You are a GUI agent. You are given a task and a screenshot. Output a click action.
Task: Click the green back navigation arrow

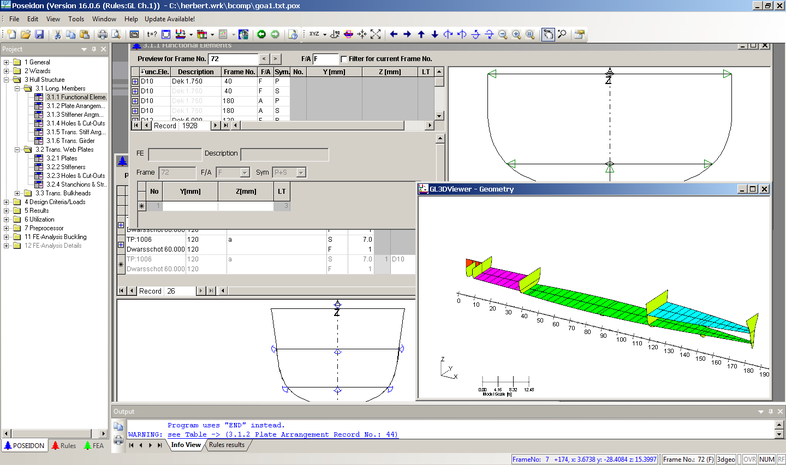(x=261, y=34)
